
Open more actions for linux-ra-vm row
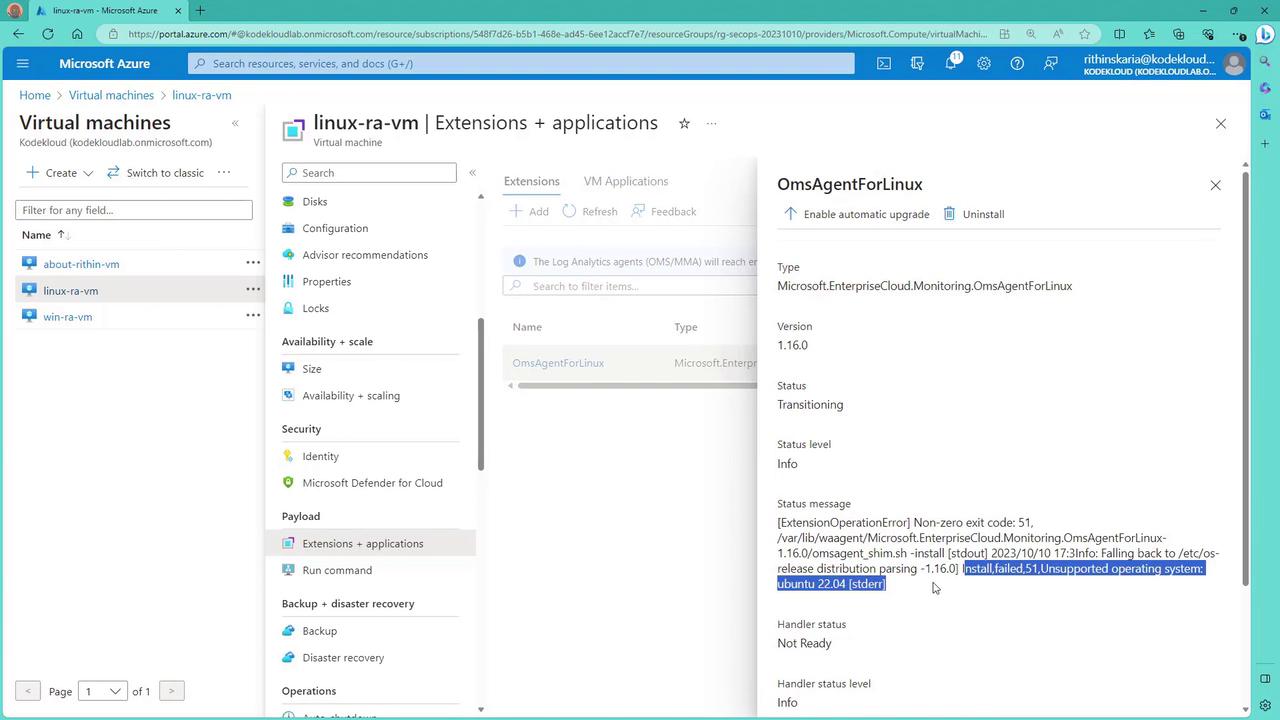click(x=253, y=290)
